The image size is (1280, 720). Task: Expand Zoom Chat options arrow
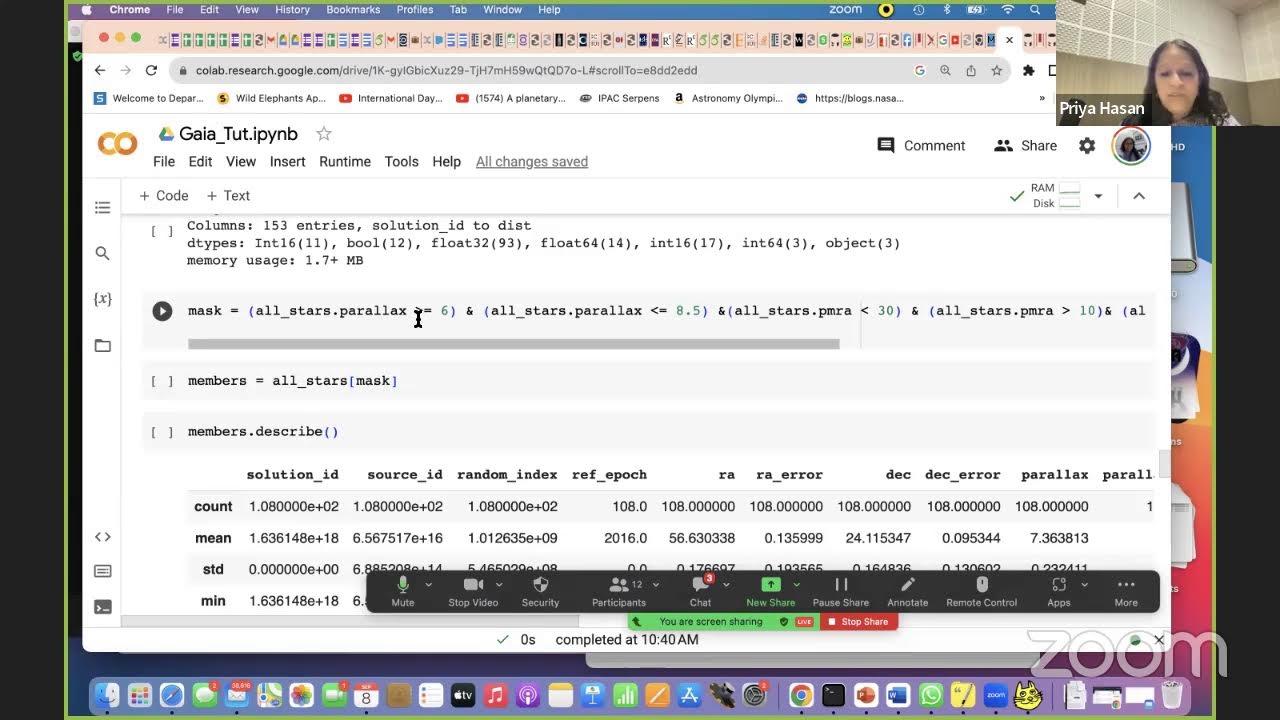click(725, 585)
